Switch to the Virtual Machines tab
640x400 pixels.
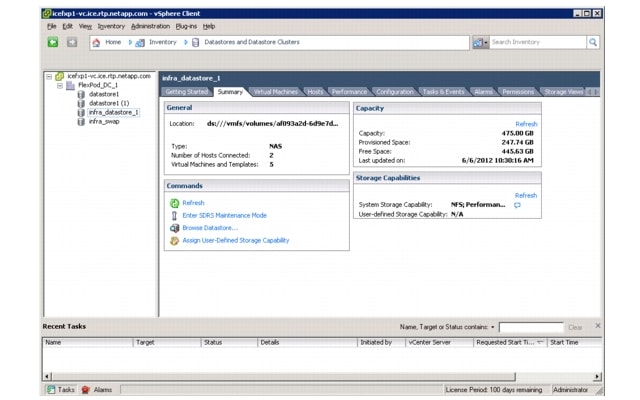(276, 92)
